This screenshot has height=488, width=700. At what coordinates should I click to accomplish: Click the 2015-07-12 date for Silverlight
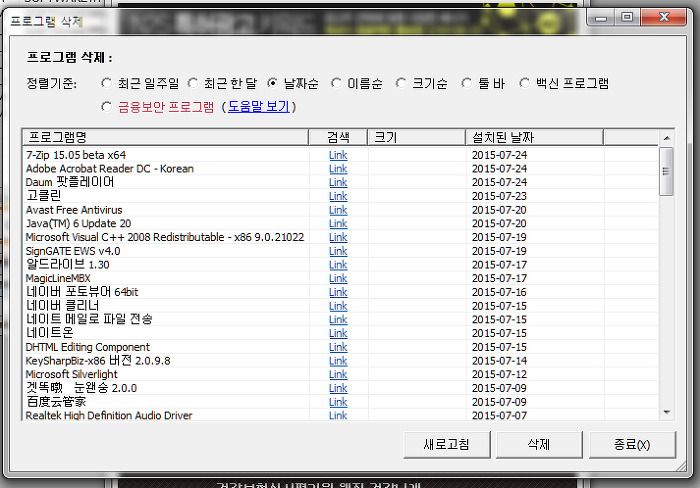tap(499, 374)
